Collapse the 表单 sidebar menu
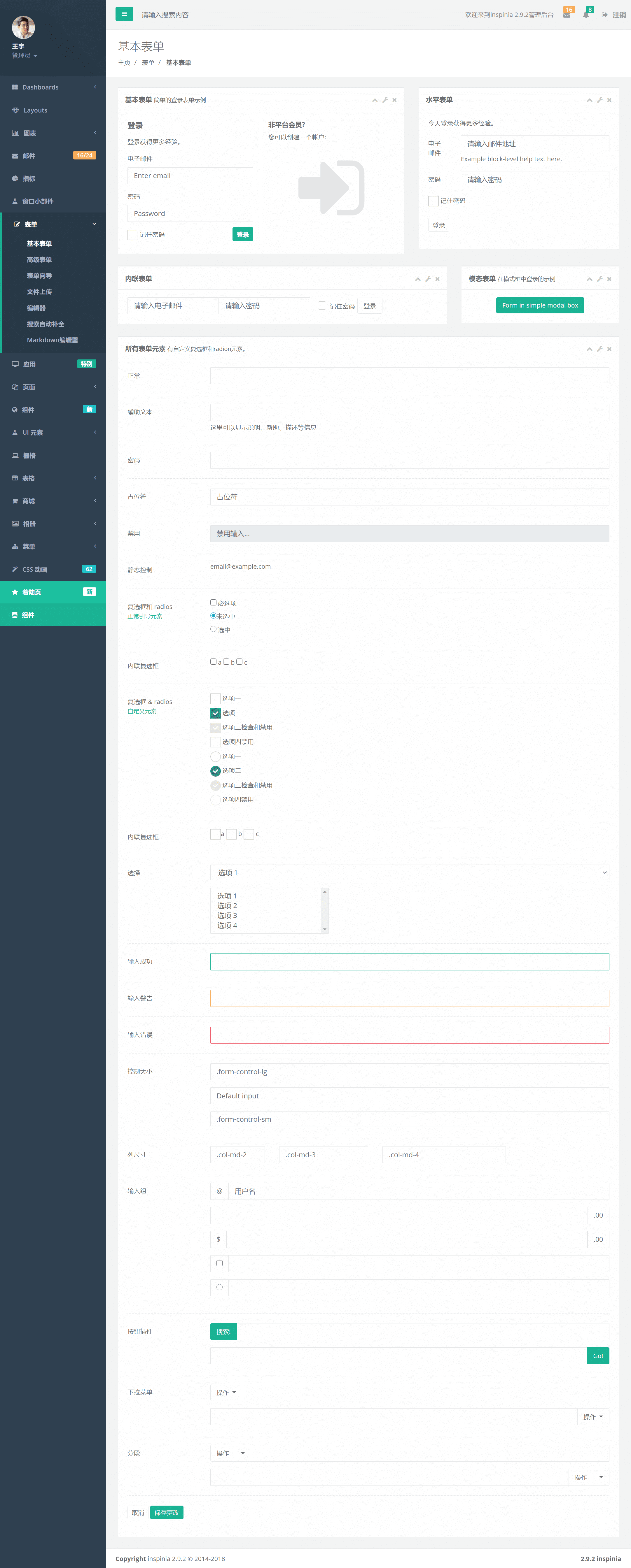The image size is (631, 1568). click(x=53, y=224)
